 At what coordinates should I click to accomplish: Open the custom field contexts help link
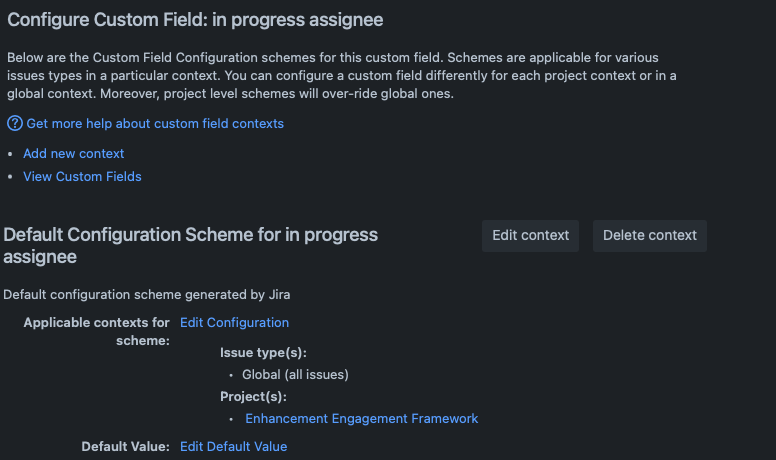[155, 124]
